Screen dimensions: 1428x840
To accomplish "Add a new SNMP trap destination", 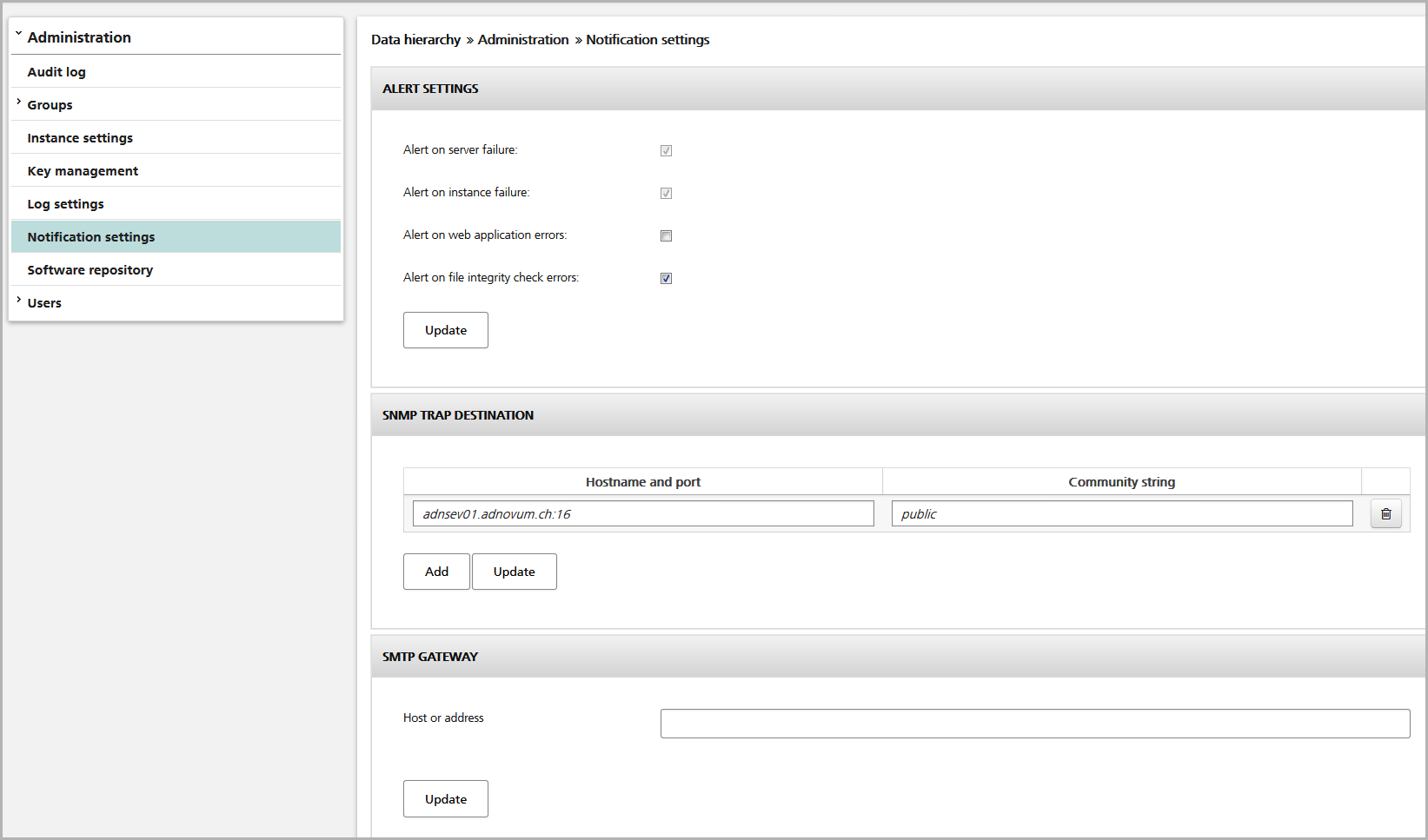I will click(x=436, y=572).
